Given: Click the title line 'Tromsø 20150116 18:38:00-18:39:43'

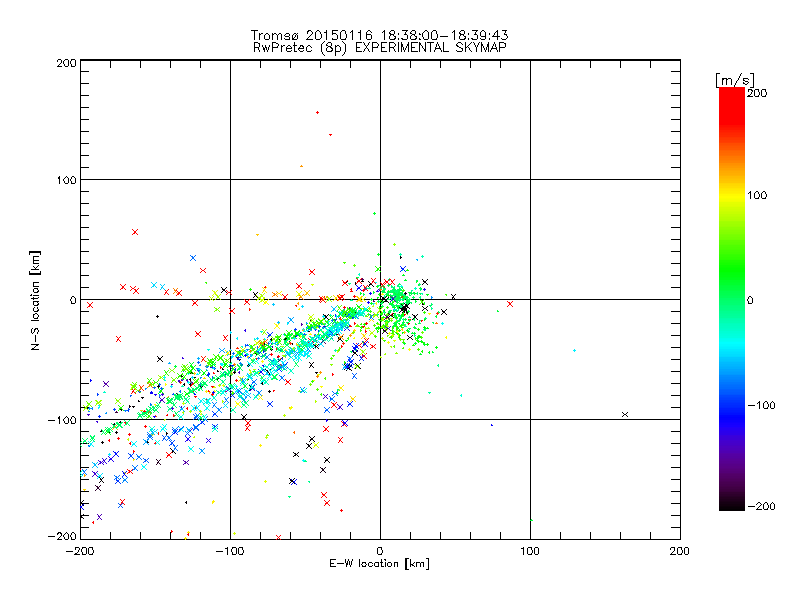Looking at the screenshot, I should [379, 35].
